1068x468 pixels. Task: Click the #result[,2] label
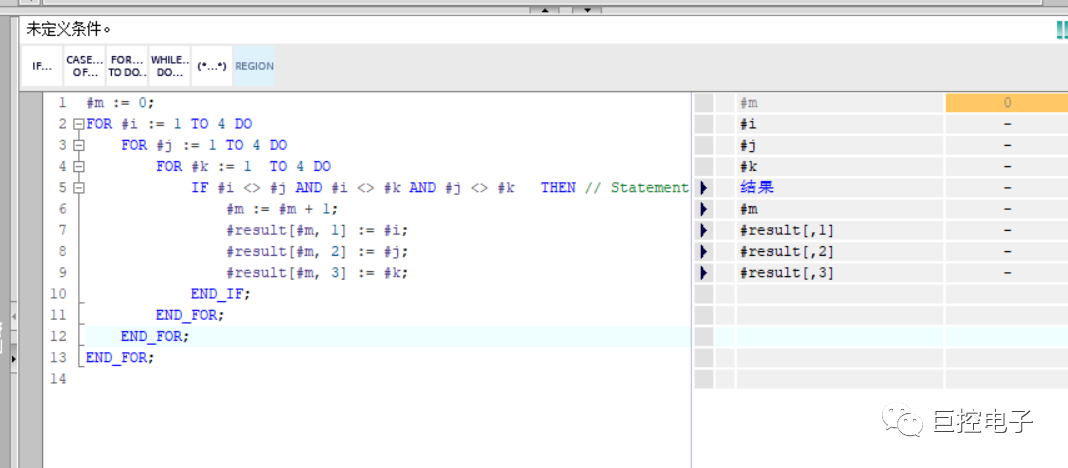coord(787,251)
